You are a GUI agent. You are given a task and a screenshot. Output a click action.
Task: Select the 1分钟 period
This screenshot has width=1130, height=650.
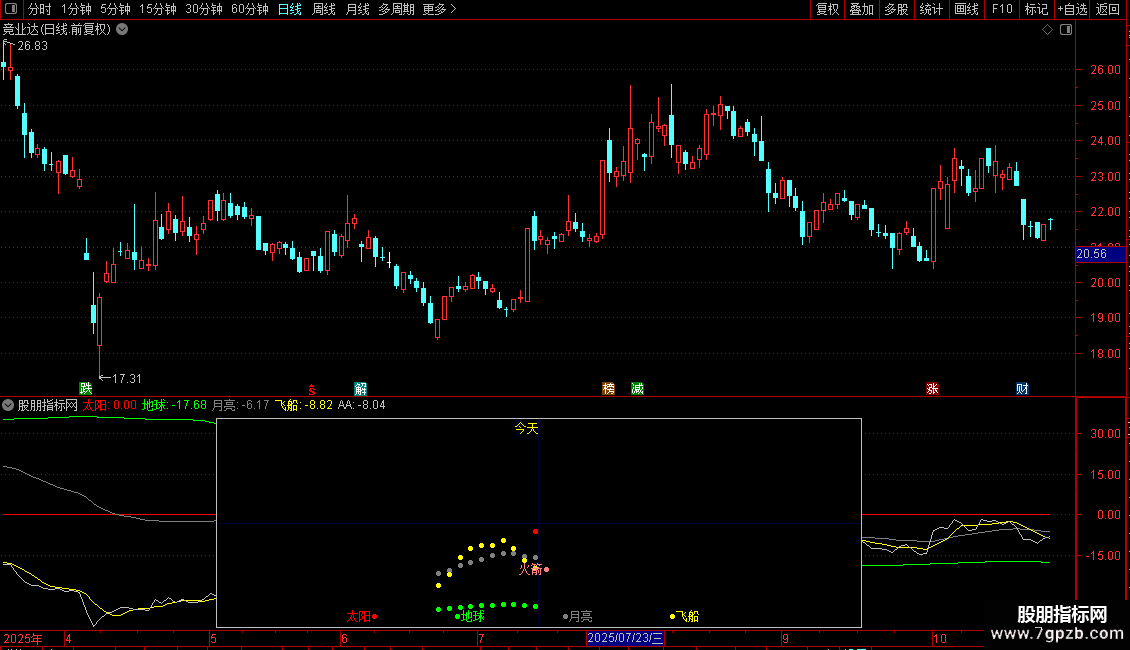point(76,9)
